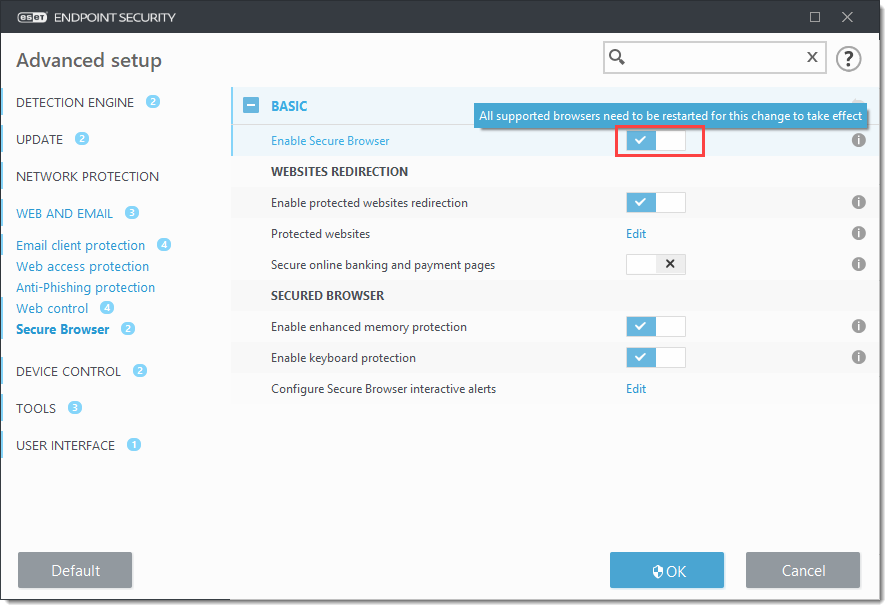Open help with the question mark icon

(849, 58)
